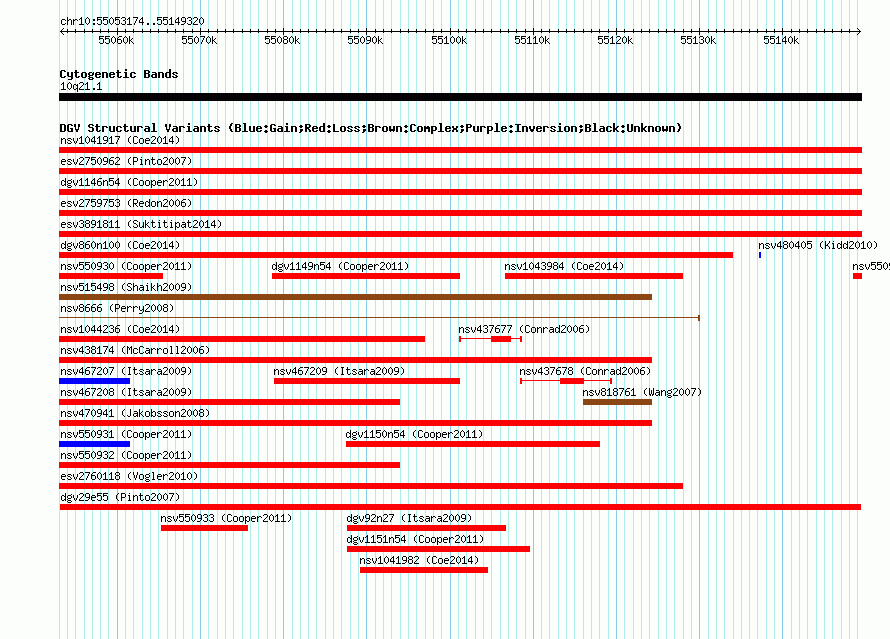Click the esv2760118 (Vogler2010) label
The image size is (890, 639).
point(129,476)
